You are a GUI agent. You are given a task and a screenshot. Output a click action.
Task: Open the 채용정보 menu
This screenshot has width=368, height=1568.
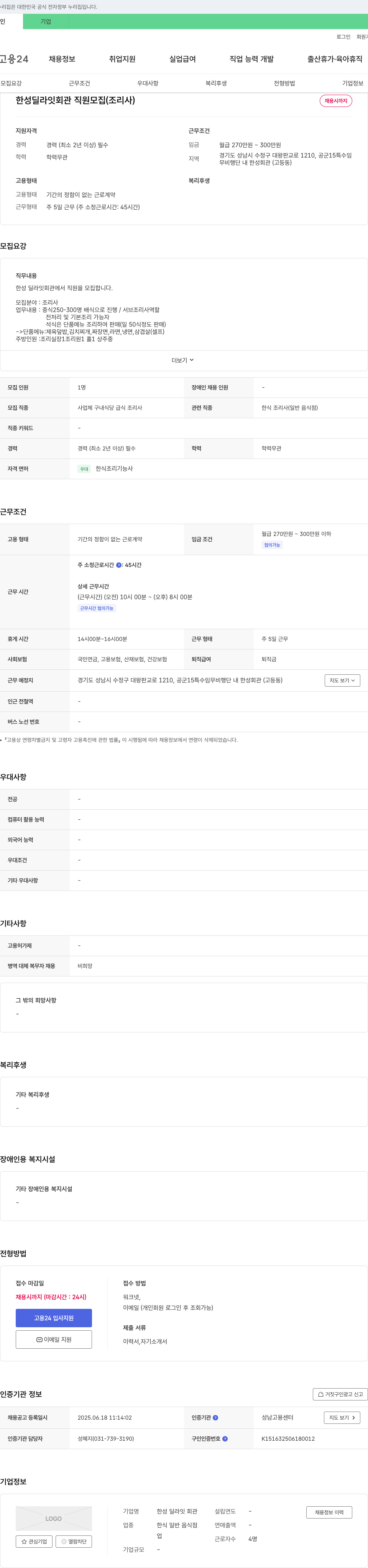(x=62, y=59)
